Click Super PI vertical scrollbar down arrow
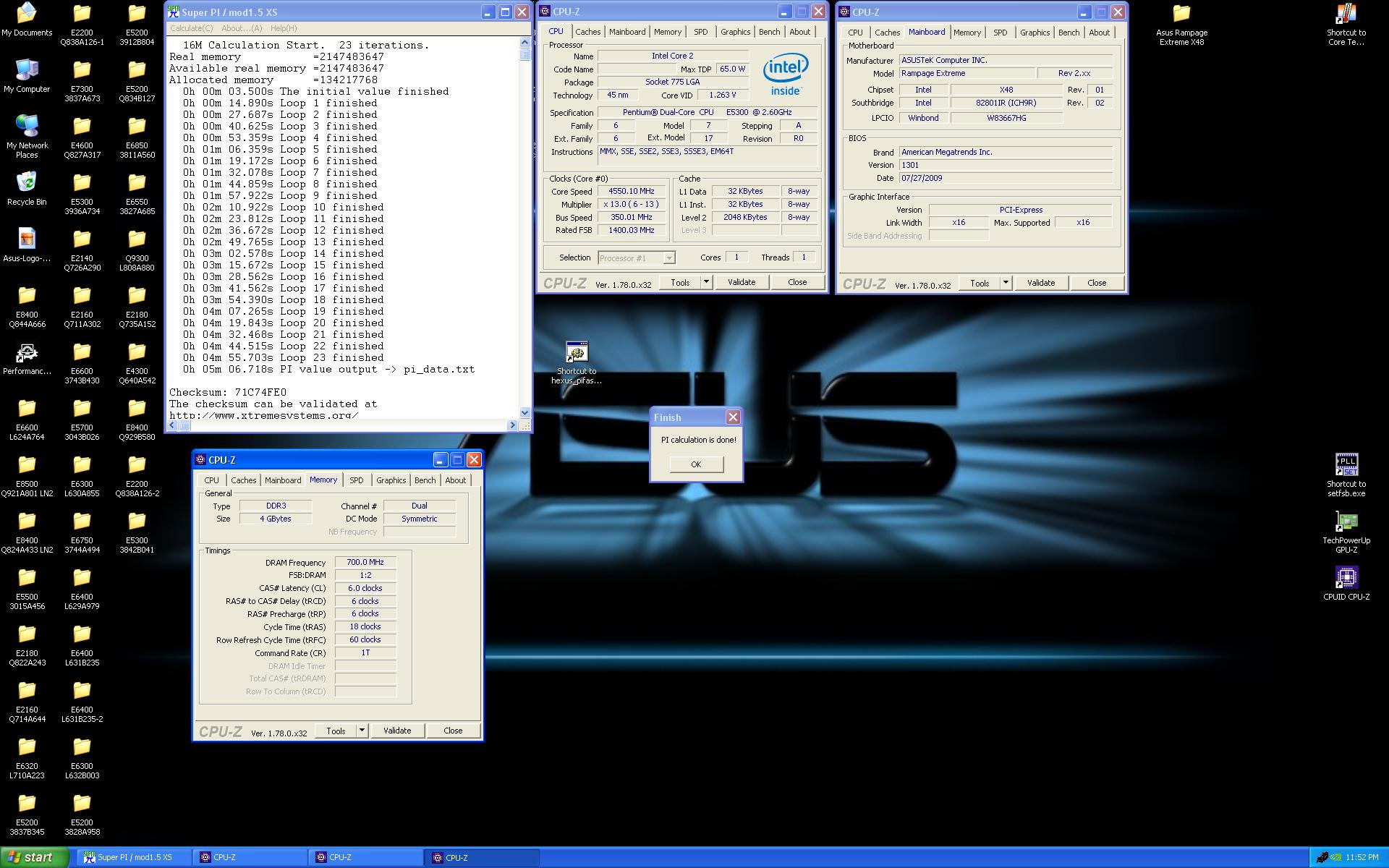The width and height of the screenshot is (1389, 868). 525,413
